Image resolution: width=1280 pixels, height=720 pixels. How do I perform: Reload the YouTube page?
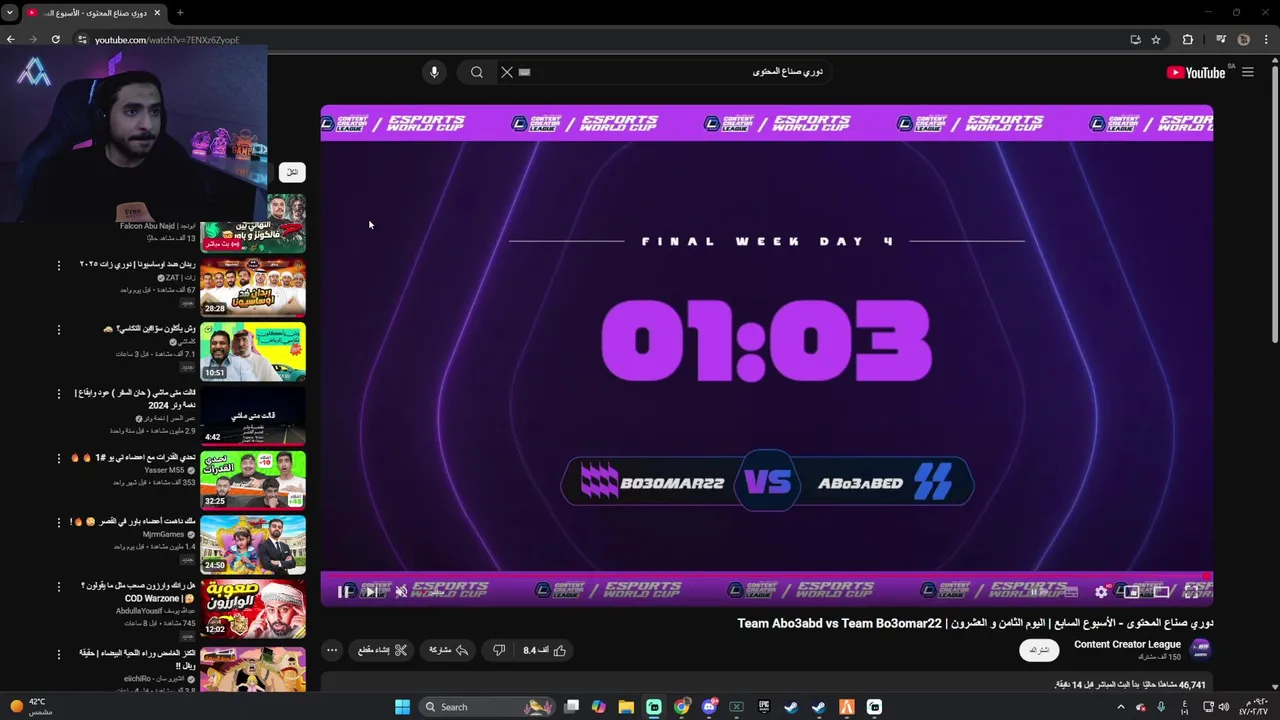pyautogui.click(x=56, y=39)
